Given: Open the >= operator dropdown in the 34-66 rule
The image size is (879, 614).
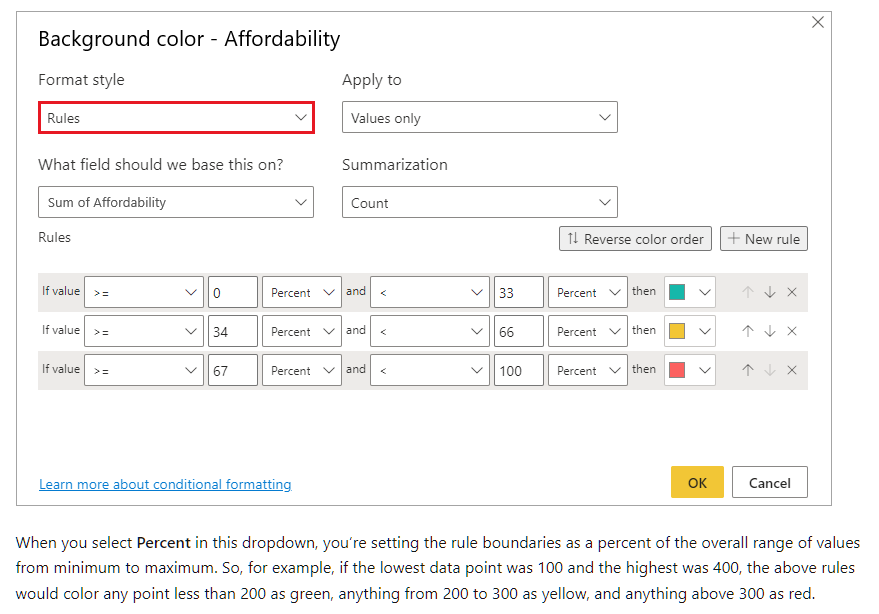Looking at the screenshot, I should click(144, 331).
